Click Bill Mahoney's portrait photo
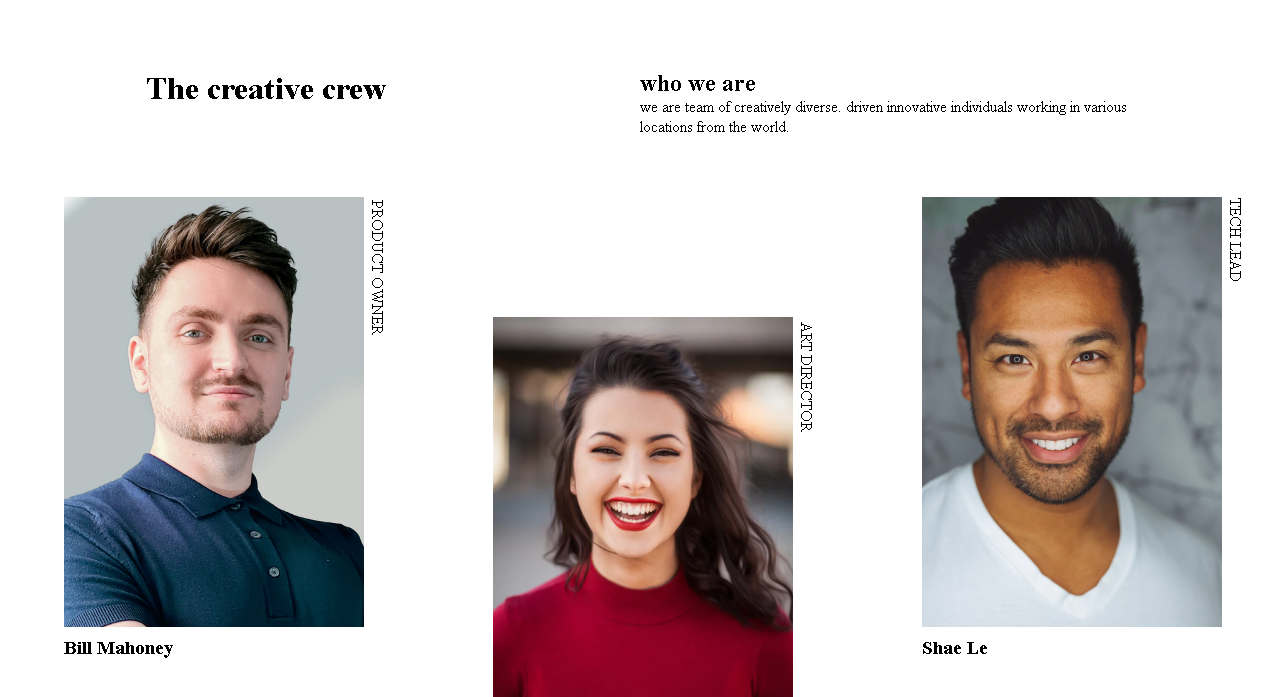Image resolution: width=1285 pixels, height=697 pixels. point(214,412)
